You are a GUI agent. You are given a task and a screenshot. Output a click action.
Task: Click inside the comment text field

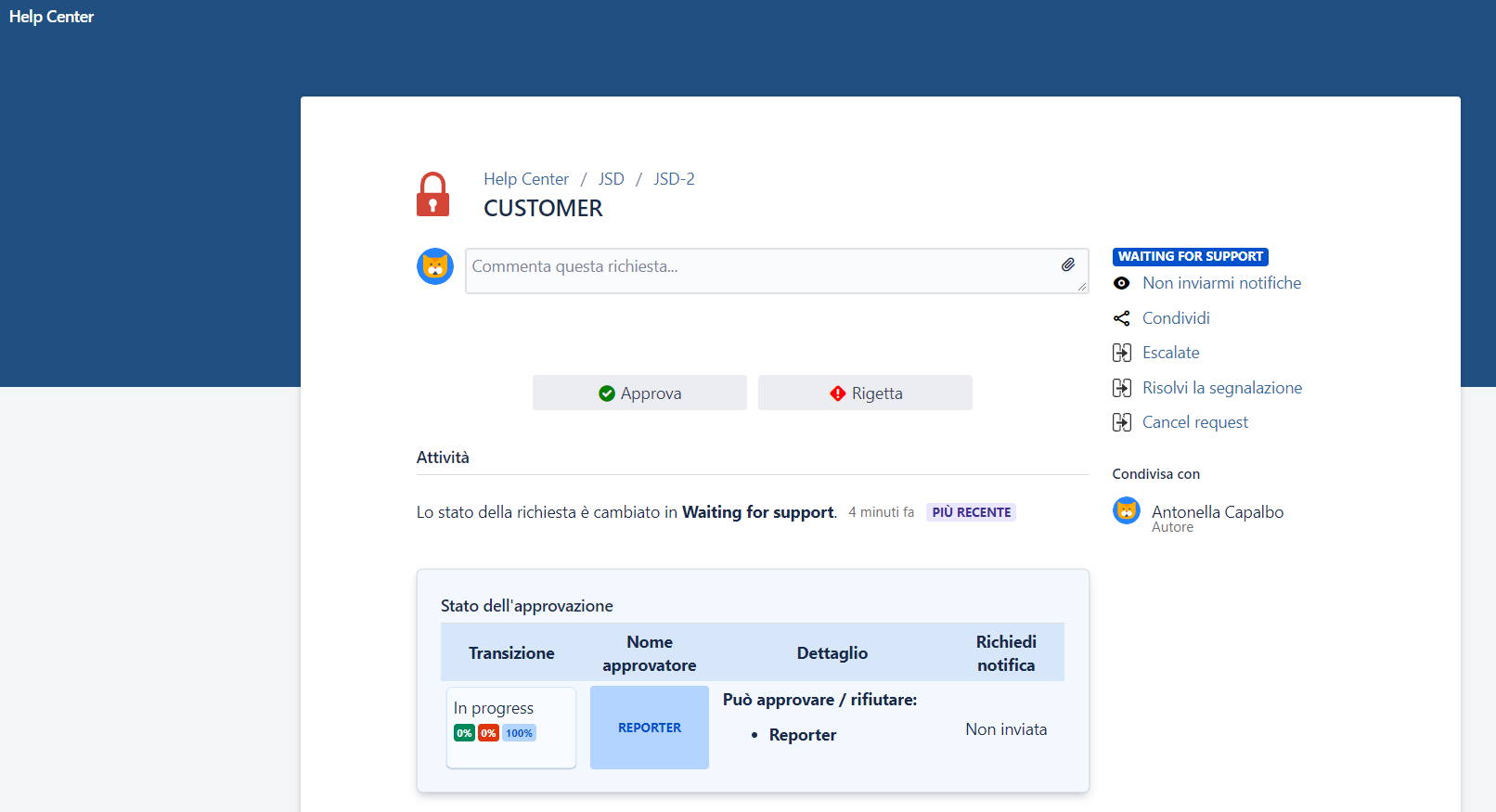[x=761, y=270]
